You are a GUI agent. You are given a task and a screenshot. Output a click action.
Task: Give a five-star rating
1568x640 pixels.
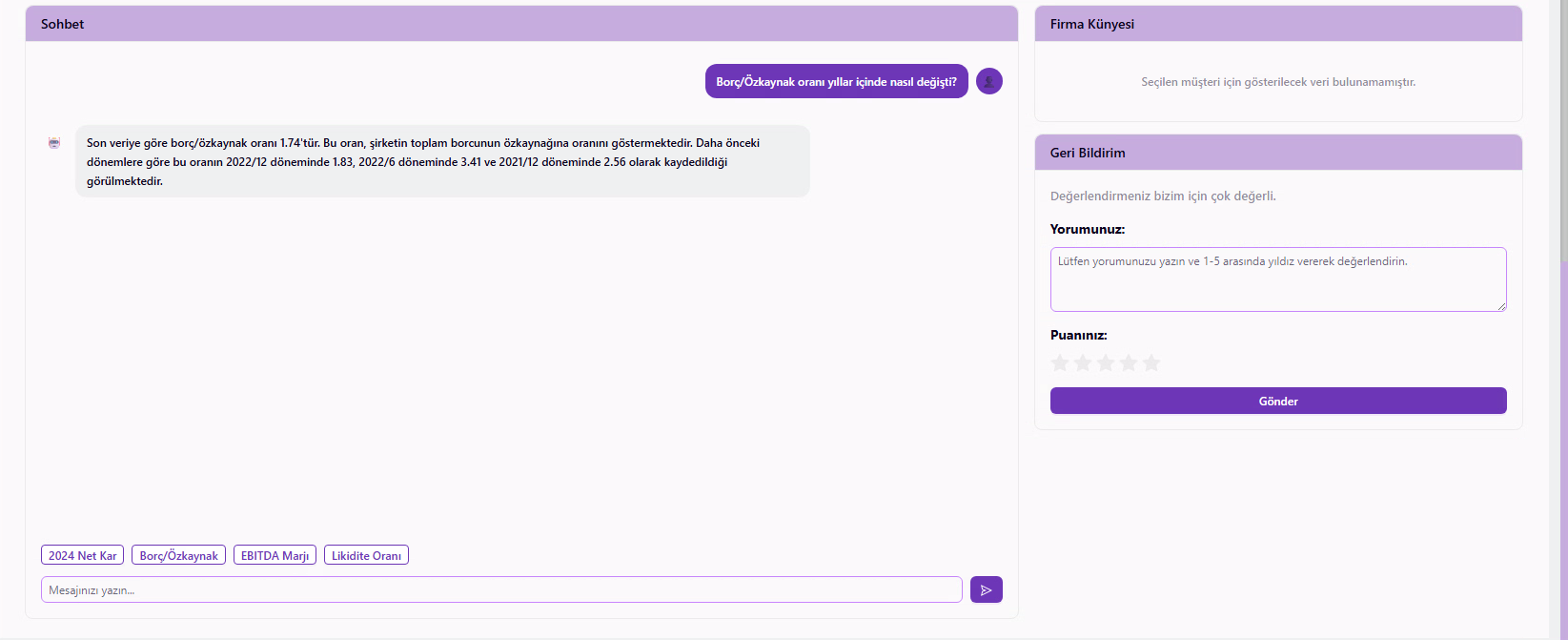[x=1151, y=362]
